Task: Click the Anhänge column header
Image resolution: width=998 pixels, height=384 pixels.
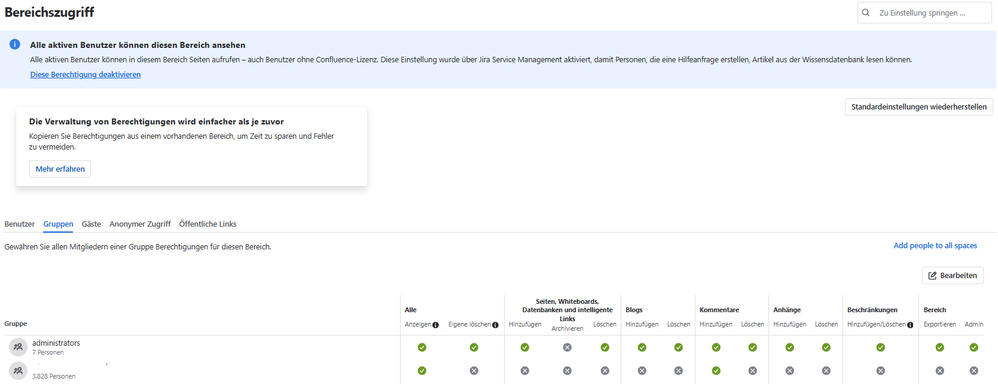Action: [x=787, y=310]
